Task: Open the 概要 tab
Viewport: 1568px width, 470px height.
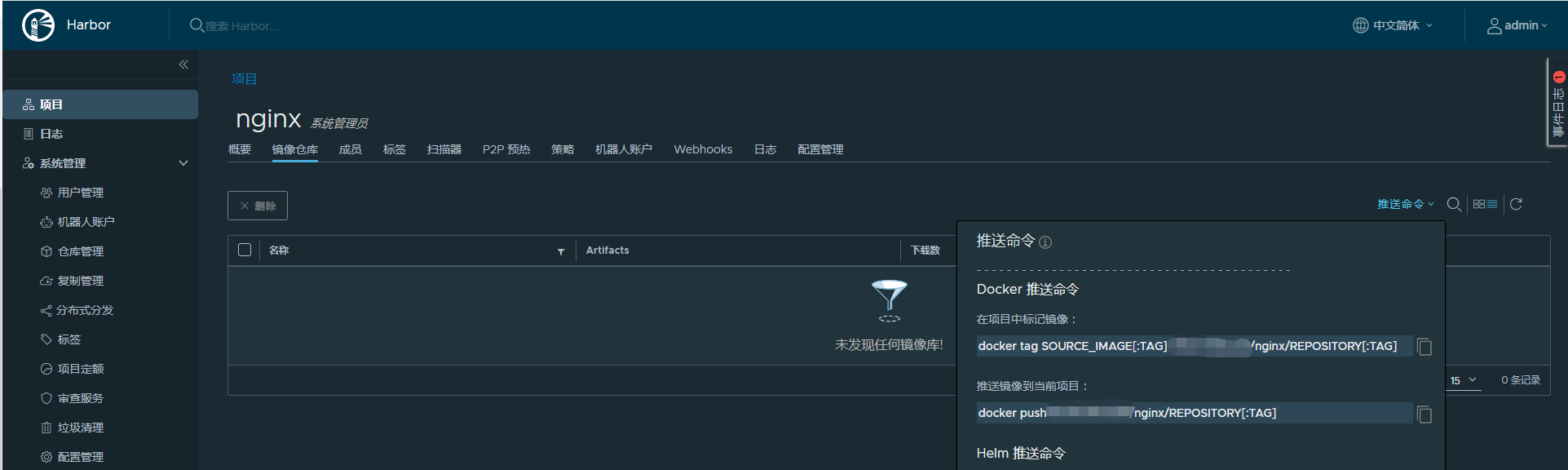Action: [x=240, y=149]
